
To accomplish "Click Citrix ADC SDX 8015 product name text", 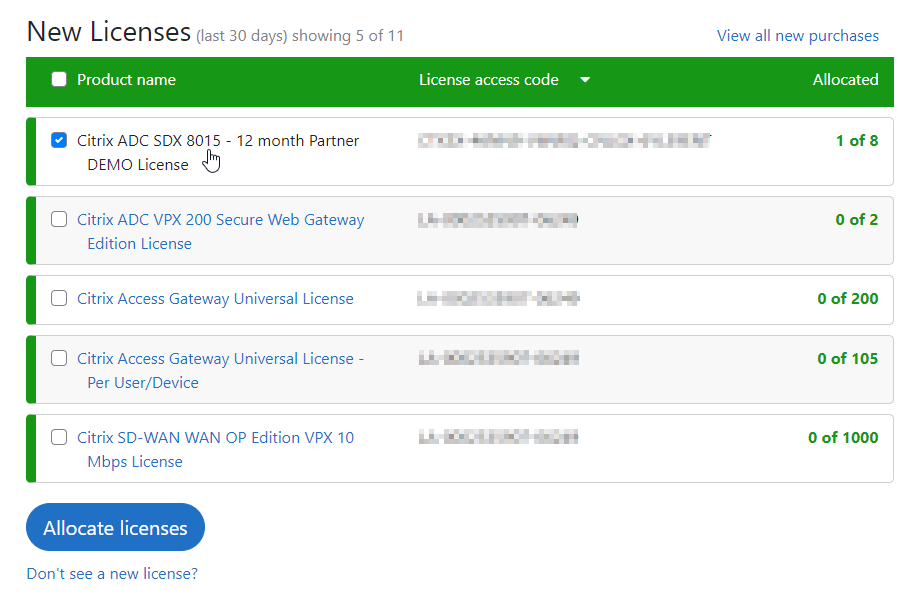I will (218, 153).
